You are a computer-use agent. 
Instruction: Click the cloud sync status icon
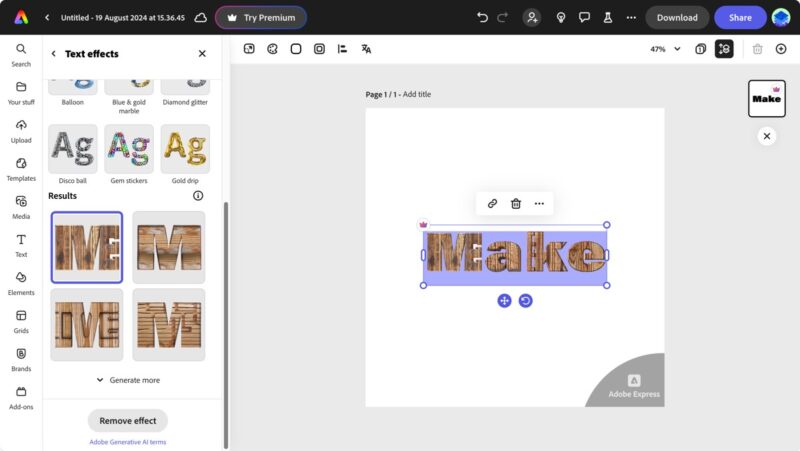(201, 17)
